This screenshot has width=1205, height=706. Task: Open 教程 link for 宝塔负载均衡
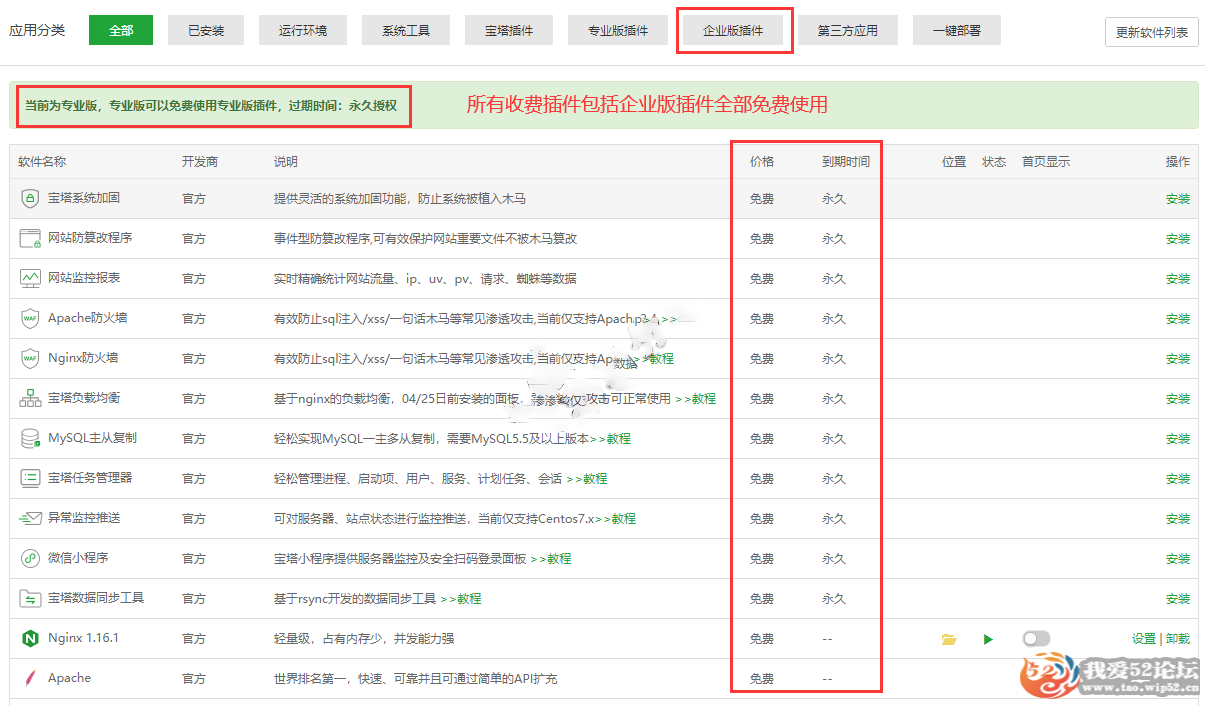[x=696, y=398]
